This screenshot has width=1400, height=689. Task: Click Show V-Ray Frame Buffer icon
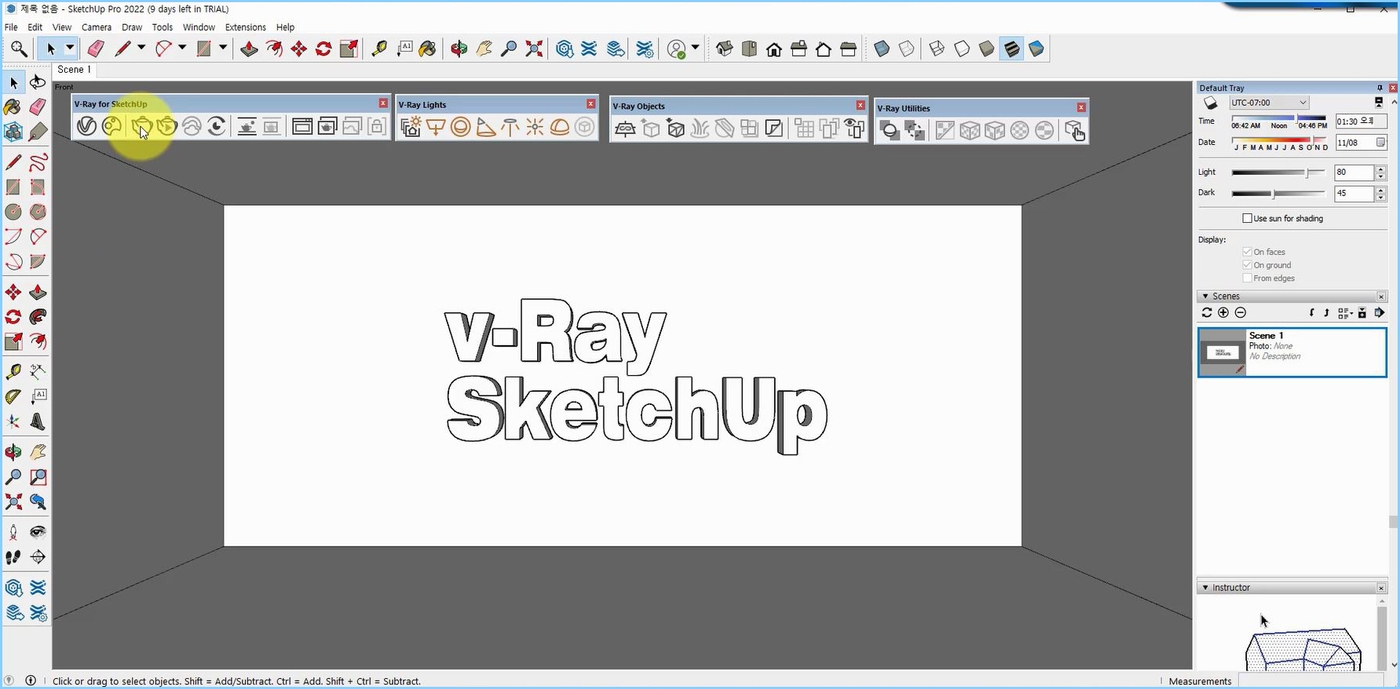(x=302, y=127)
